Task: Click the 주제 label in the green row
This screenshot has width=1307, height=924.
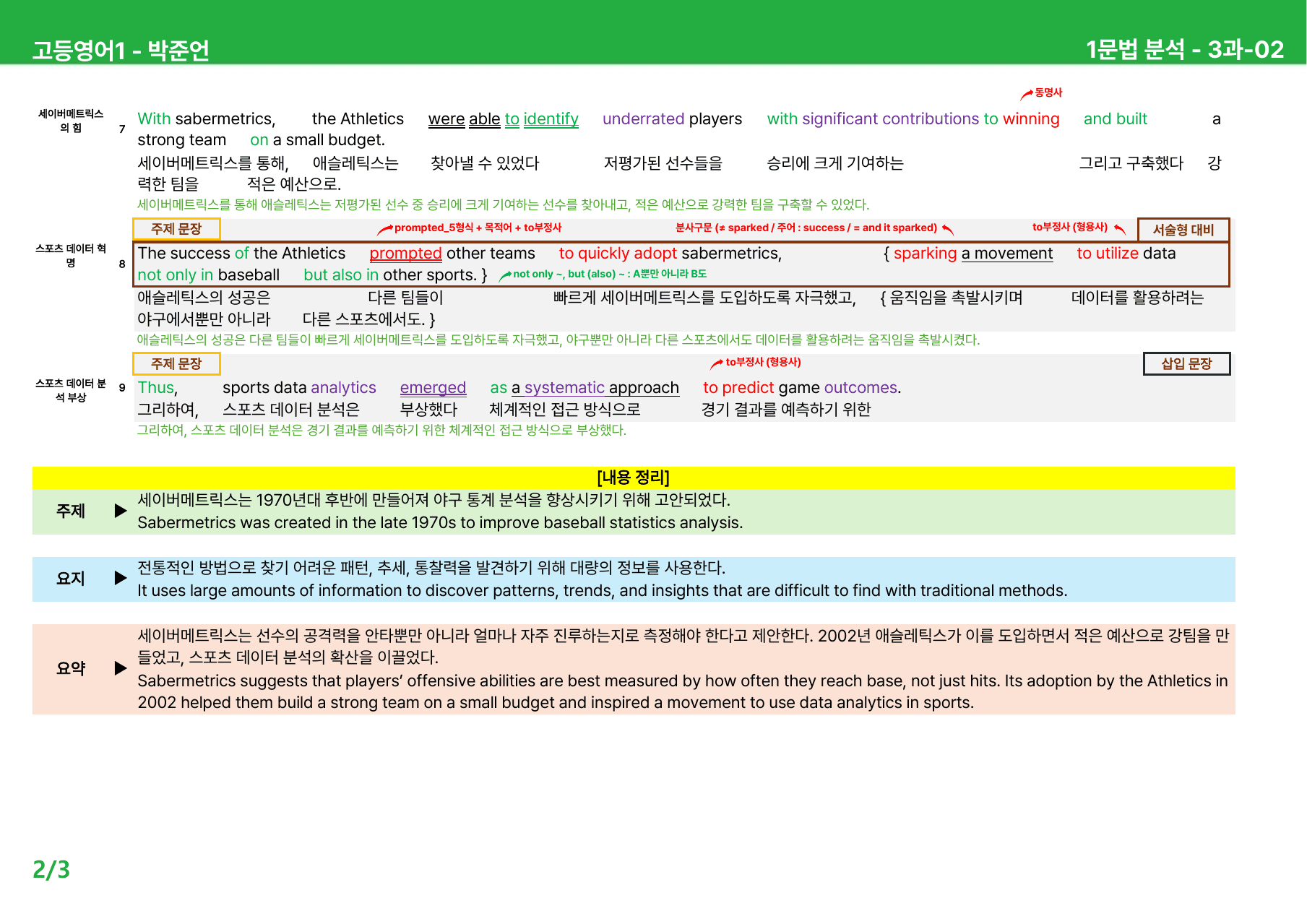Action: (x=71, y=511)
